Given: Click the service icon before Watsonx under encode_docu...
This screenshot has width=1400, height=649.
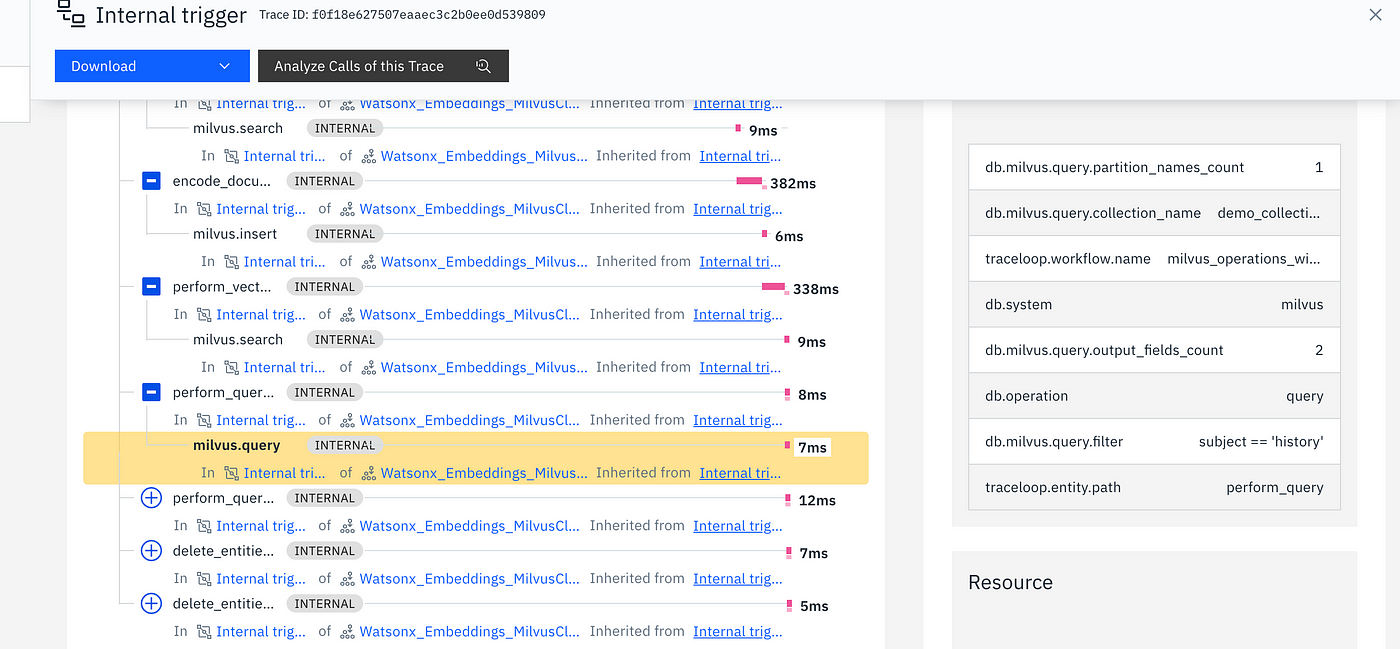Looking at the screenshot, I should [347, 209].
